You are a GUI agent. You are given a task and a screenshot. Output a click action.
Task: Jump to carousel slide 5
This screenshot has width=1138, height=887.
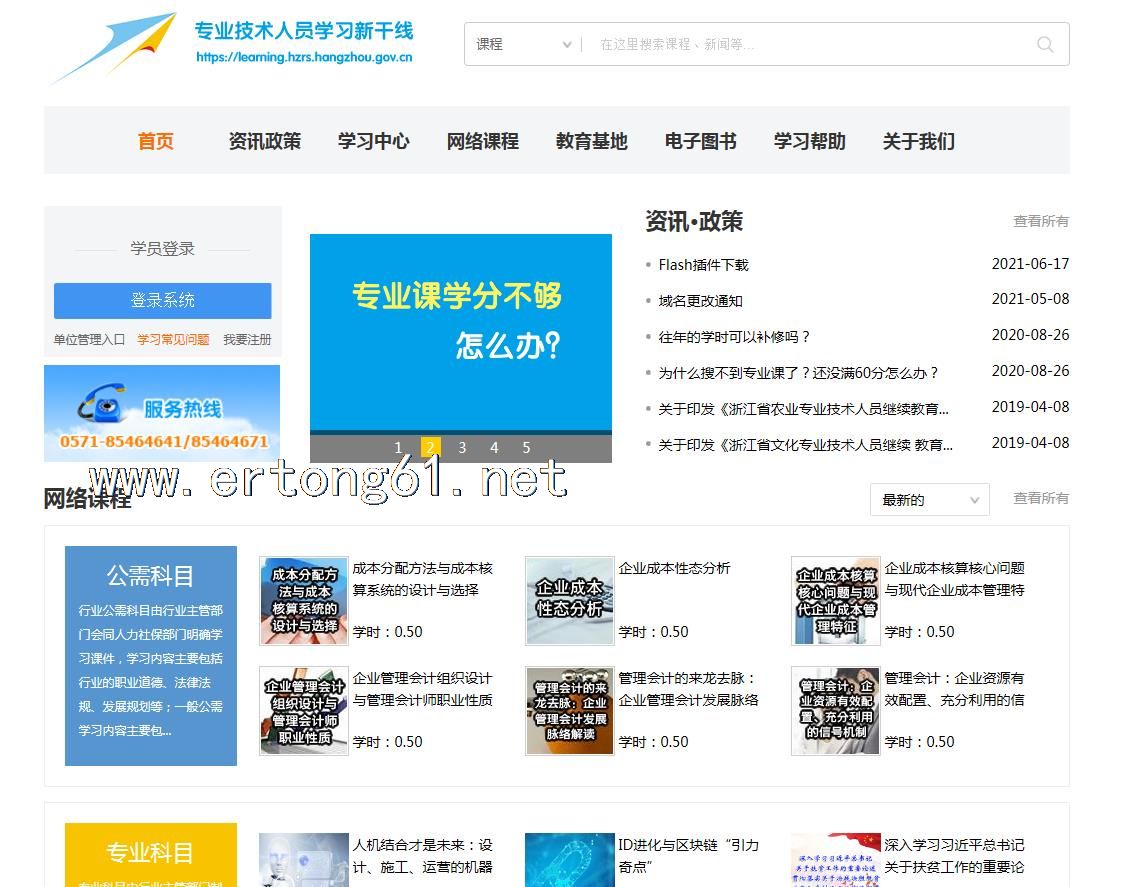coord(526,448)
